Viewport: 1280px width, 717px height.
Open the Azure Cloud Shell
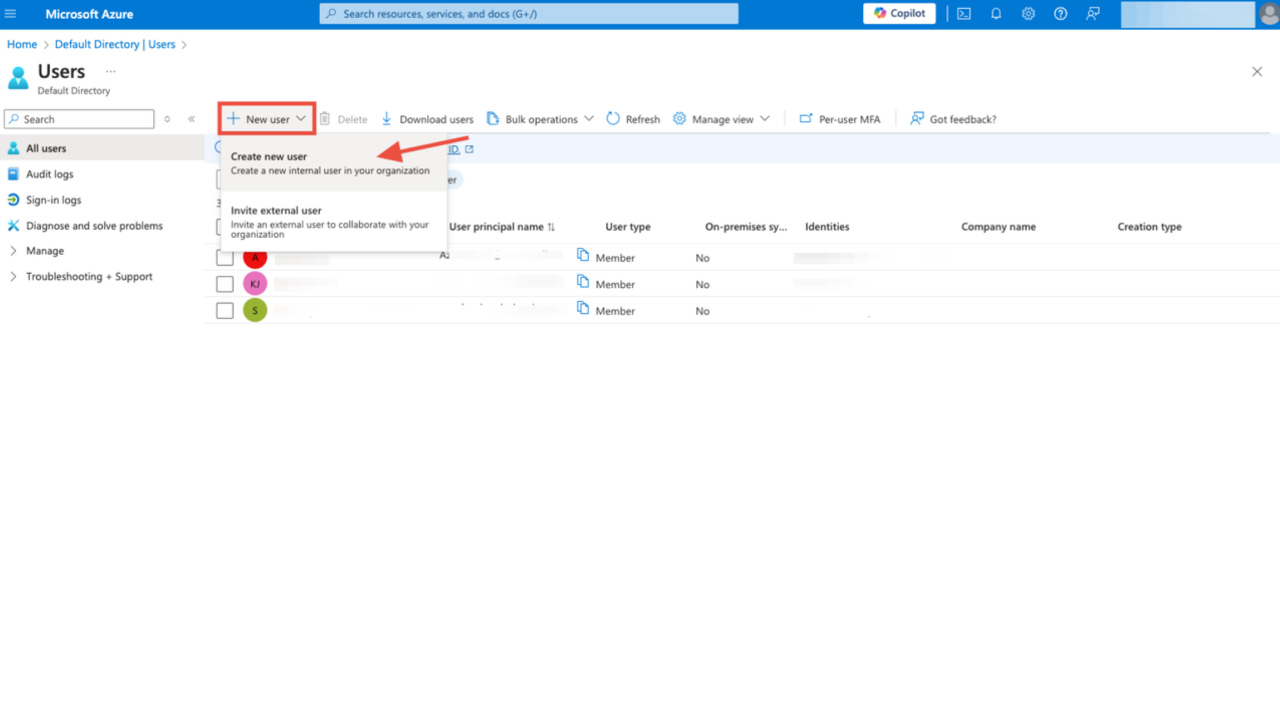[x=962, y=13]
